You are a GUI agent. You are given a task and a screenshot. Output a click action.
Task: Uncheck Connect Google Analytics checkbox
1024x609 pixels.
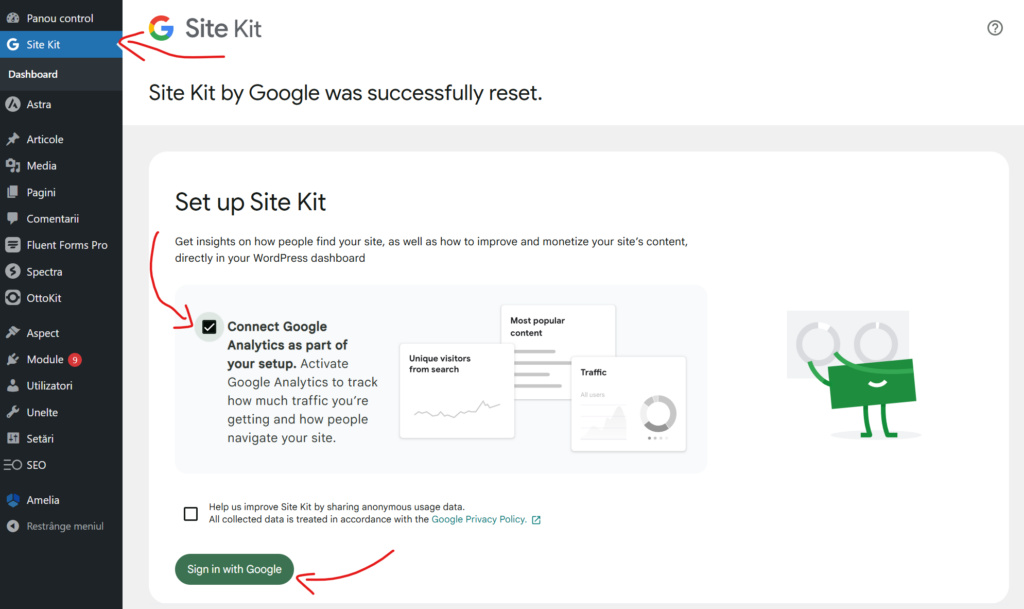(x=209, y=326)
